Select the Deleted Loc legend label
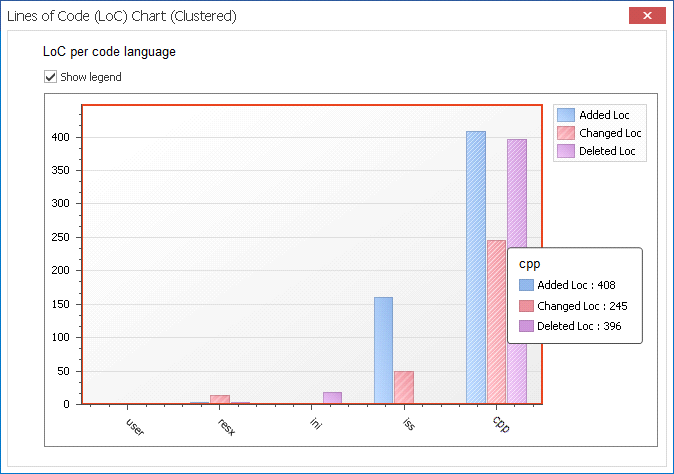 point(607,151)
